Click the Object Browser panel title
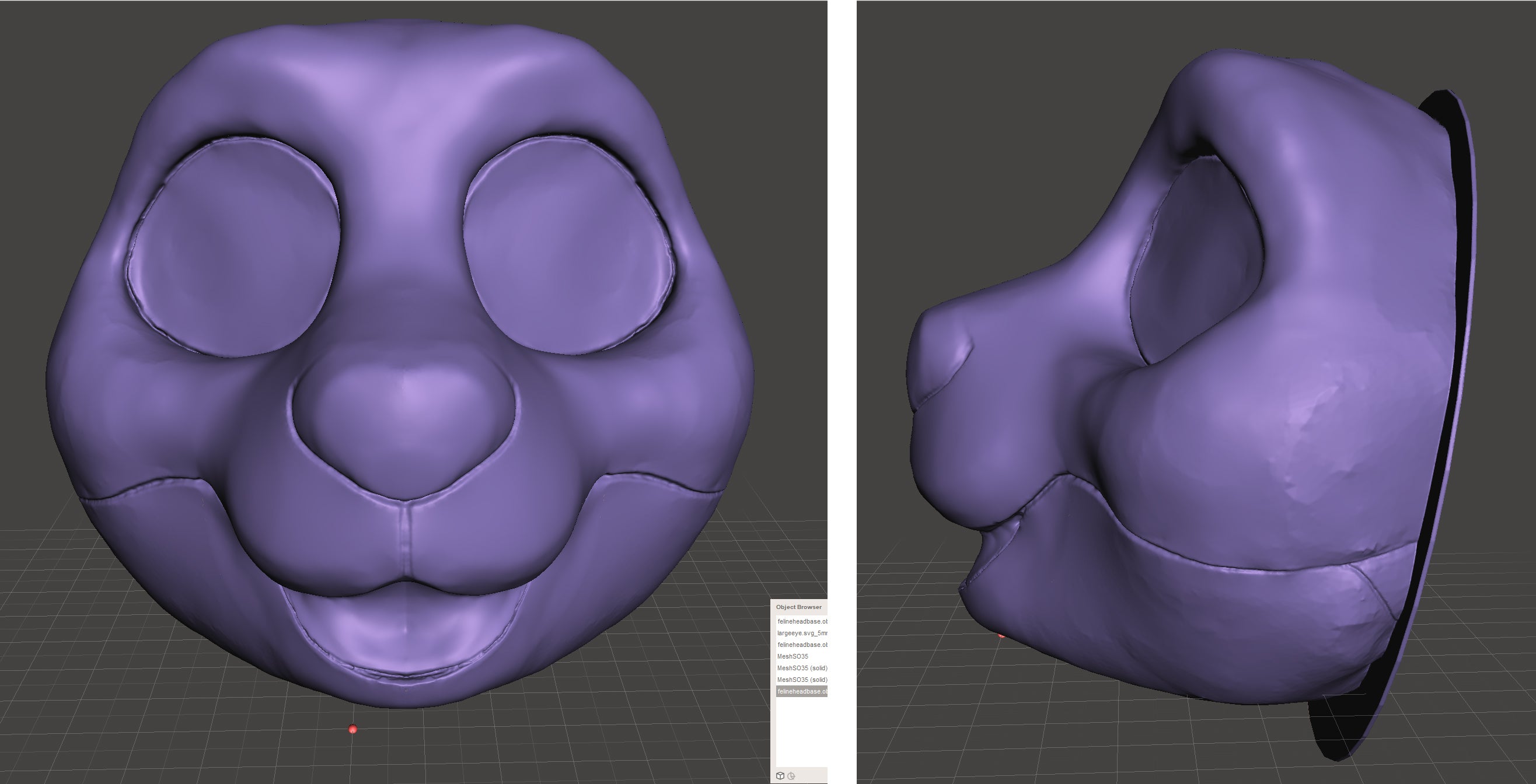Image resolution: width=1536 pixels, height=784 pixels. (x=798, y=607)
